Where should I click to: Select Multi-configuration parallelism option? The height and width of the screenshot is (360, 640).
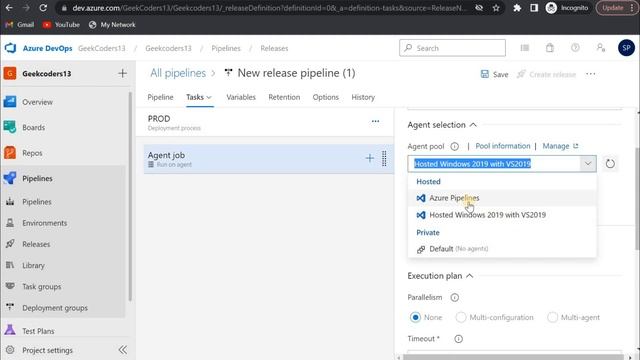(x=460, y=317)
